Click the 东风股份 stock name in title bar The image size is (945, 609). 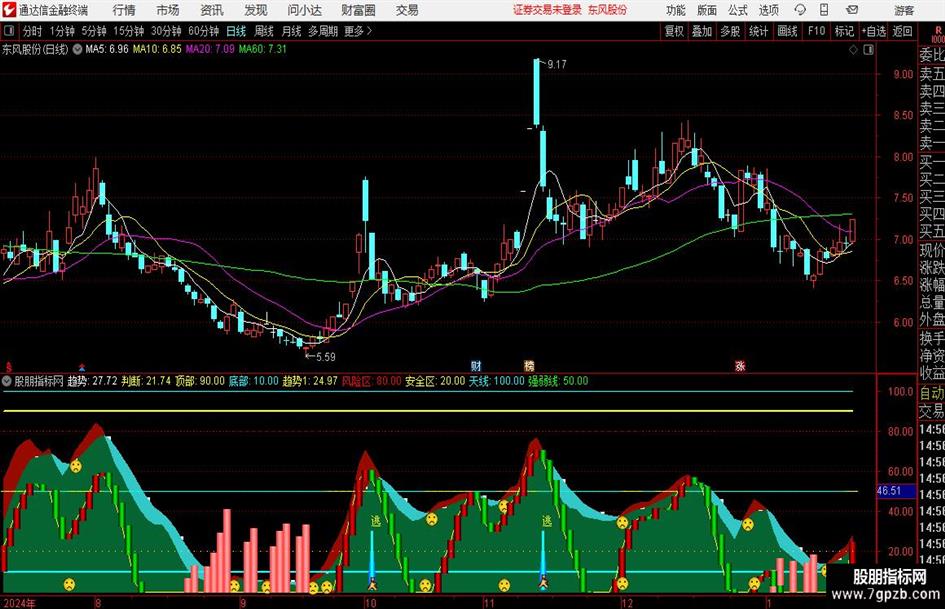click(x=608, y=10)
